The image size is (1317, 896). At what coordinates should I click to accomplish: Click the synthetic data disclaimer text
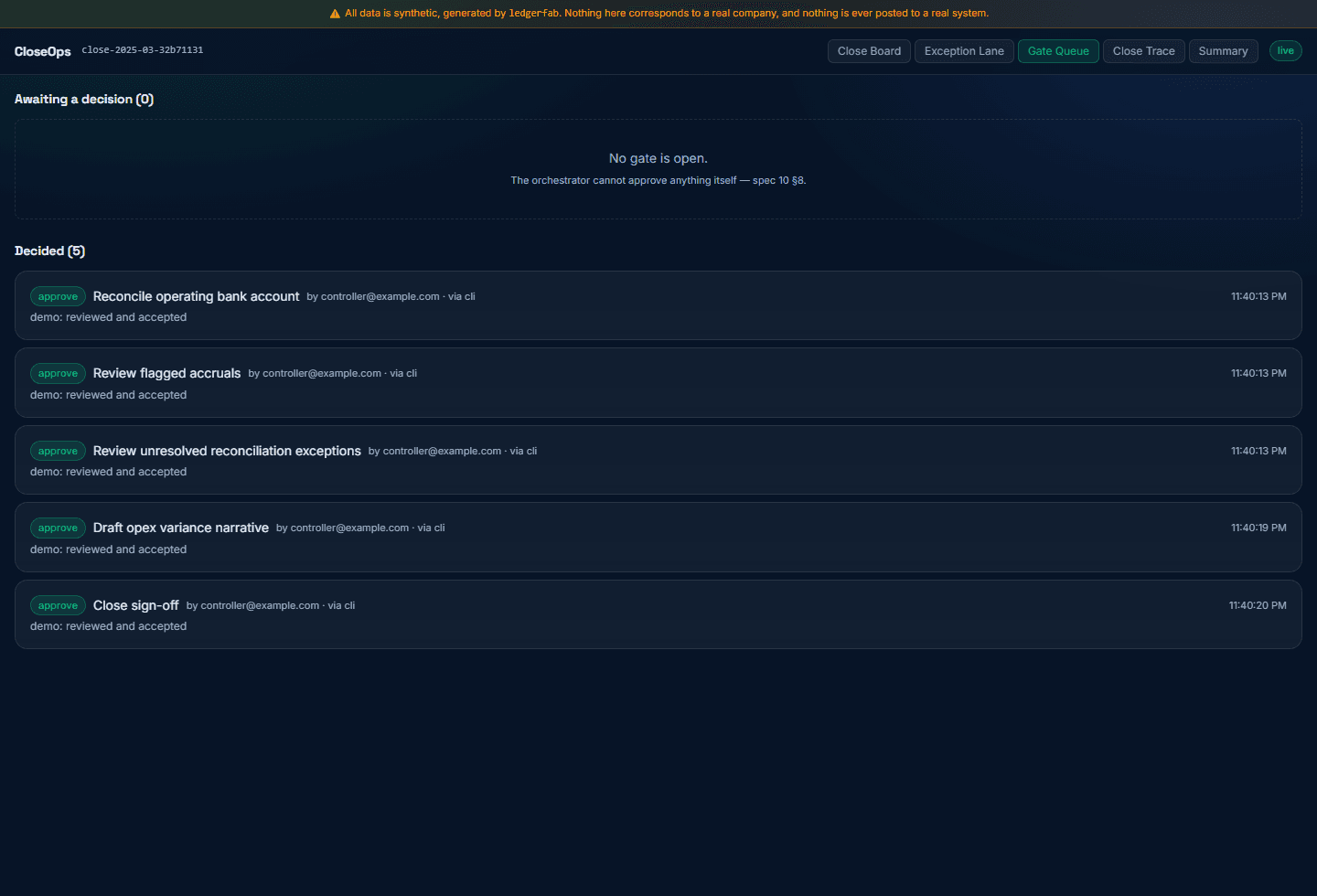tap(667, 14)
